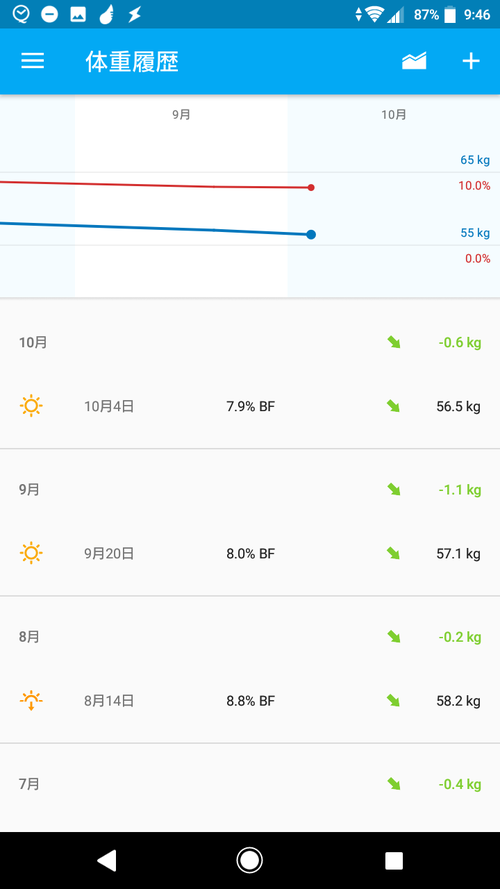Select the 10月 month summary header
Screen dimensions: 500x889
tap(250, 342)
